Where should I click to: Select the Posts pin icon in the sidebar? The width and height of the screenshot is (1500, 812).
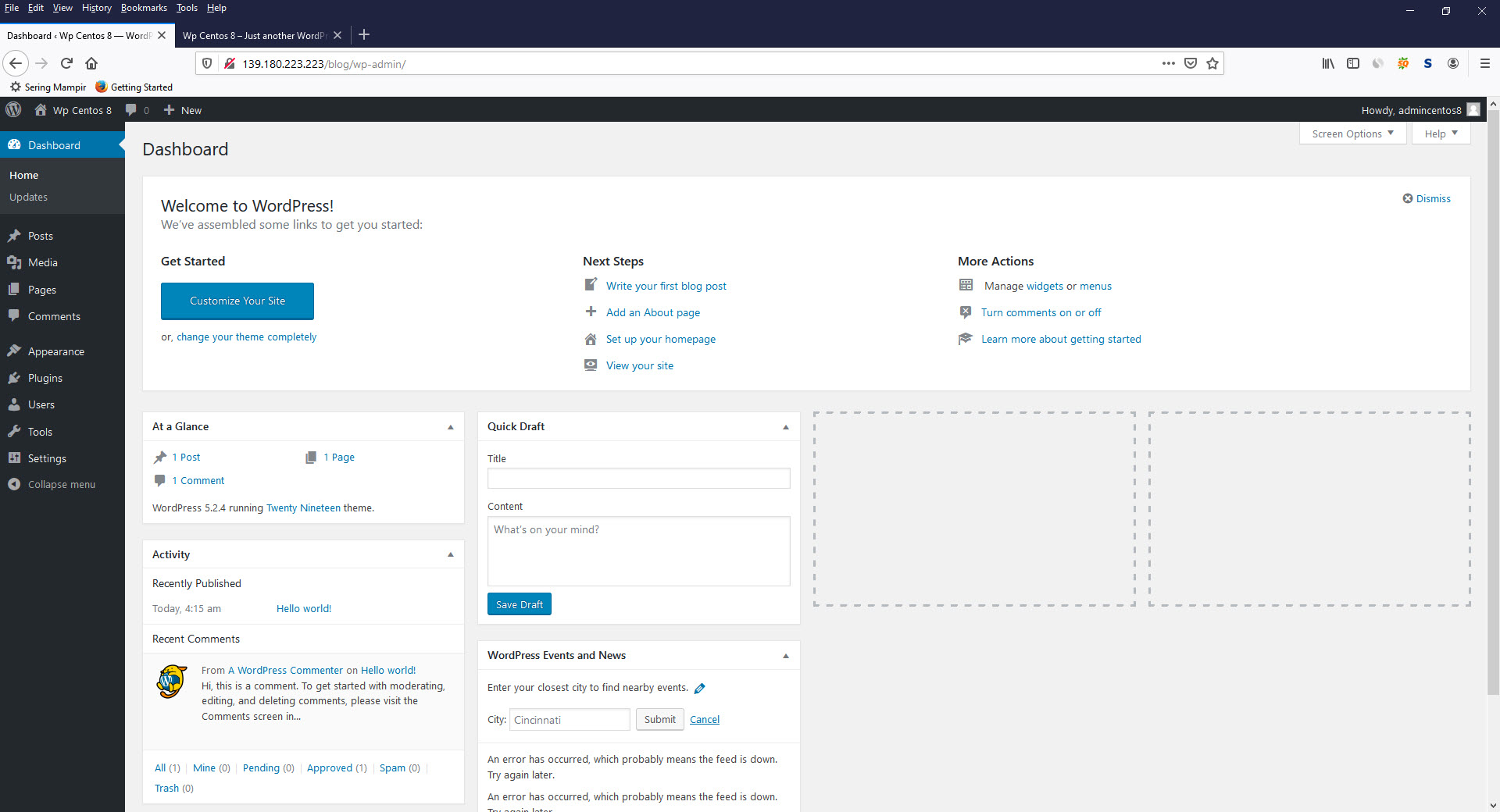tap(15, 235)
